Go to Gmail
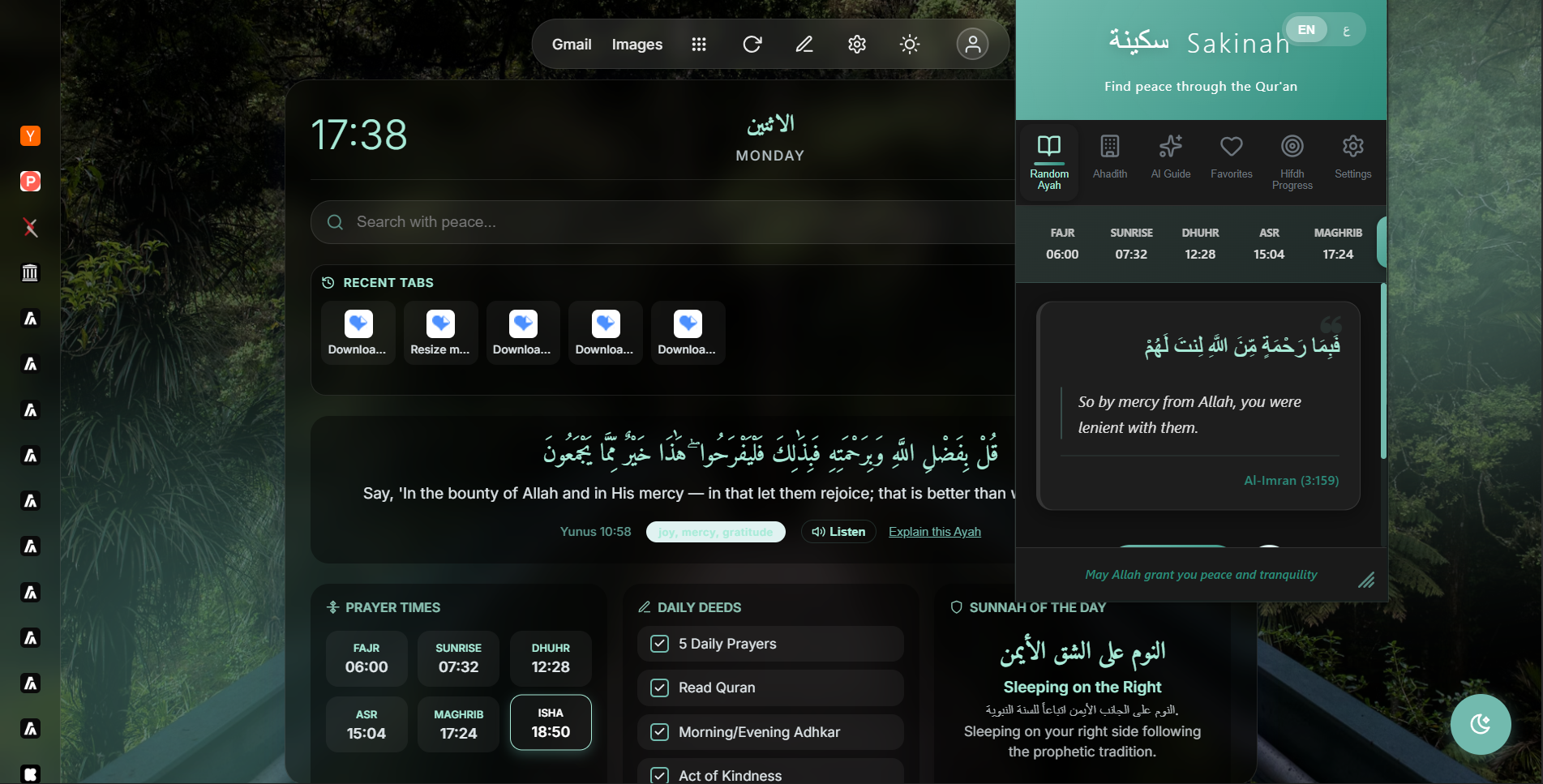The image size is (1543, 784). coord(572,45)
